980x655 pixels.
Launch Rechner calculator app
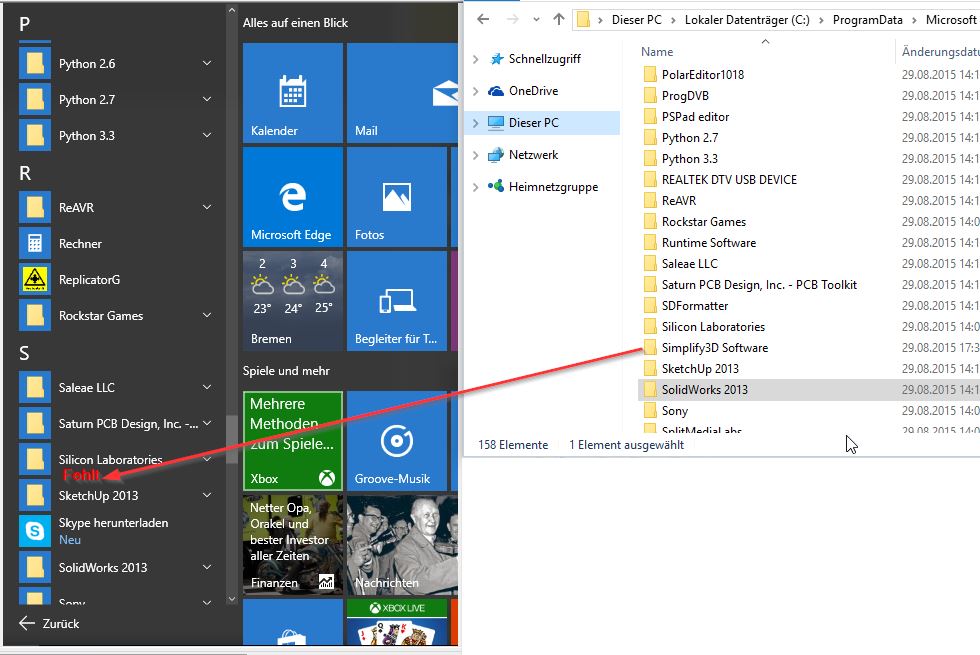(80, 244)
